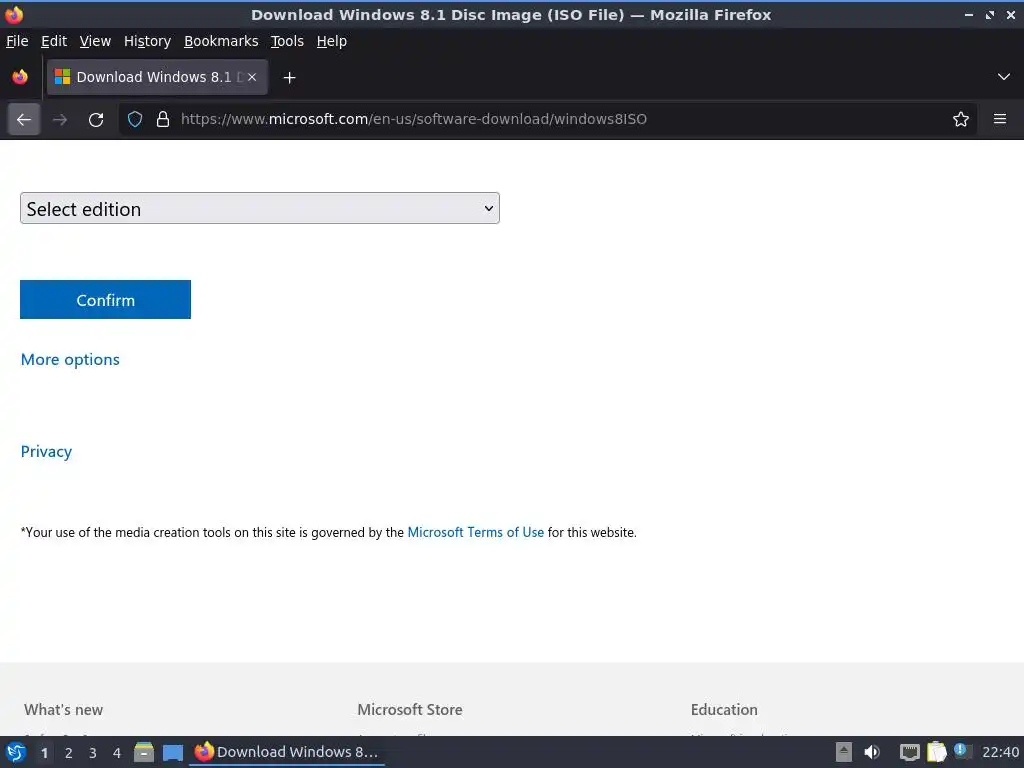Viewport: 1024px width, 768px height.
Task: Click the Firefox title bar icon
Action: [x=14, y=14]
